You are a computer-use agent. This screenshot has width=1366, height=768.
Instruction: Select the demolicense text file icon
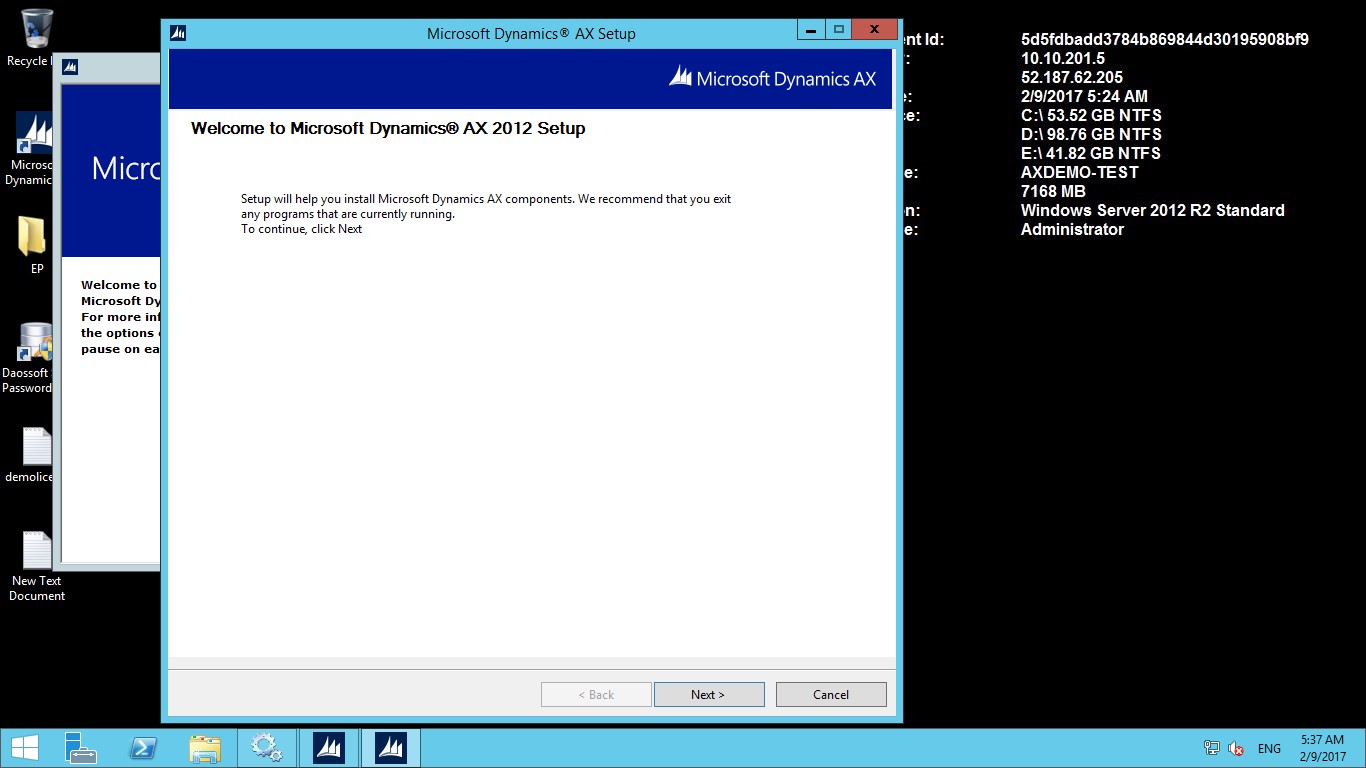point(30,456)
